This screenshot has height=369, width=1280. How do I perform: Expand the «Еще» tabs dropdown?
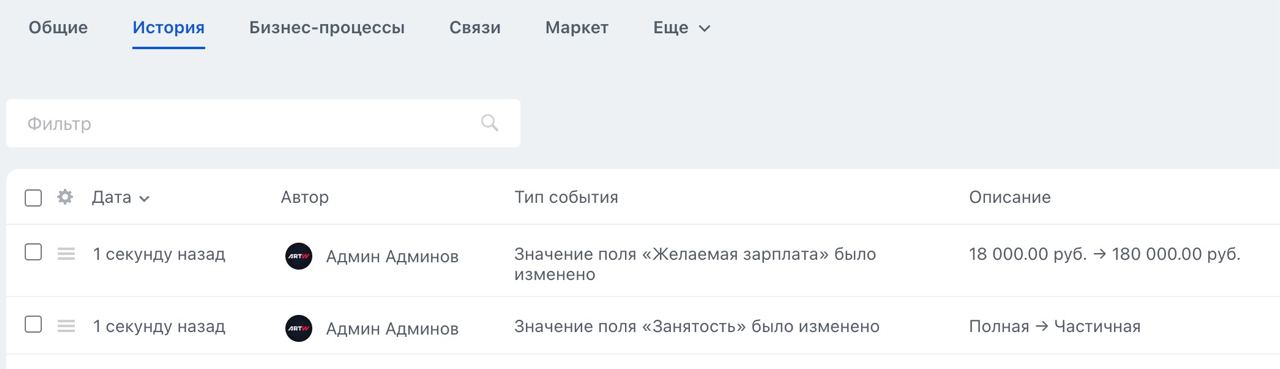tap(681, 28)
